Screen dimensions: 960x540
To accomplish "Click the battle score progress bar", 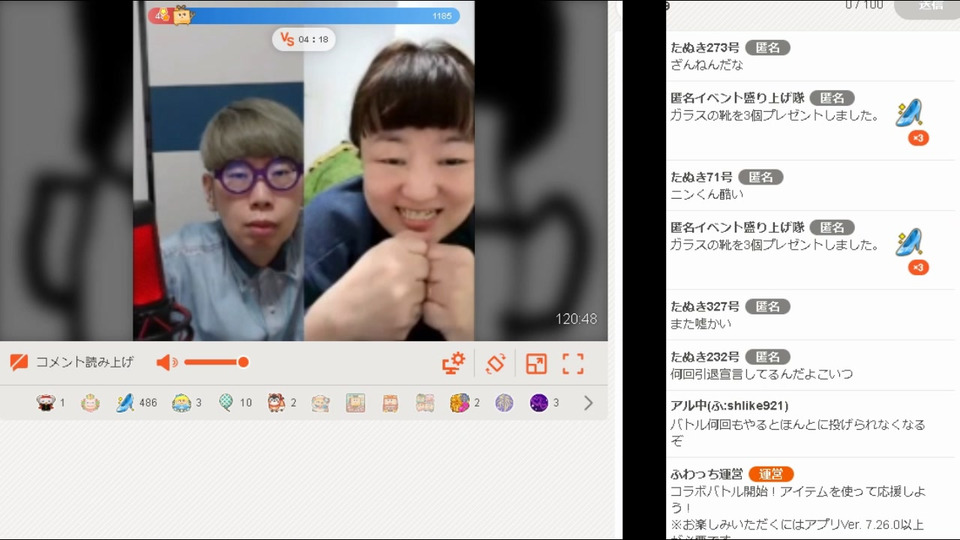I will click(x=304, y=16).
